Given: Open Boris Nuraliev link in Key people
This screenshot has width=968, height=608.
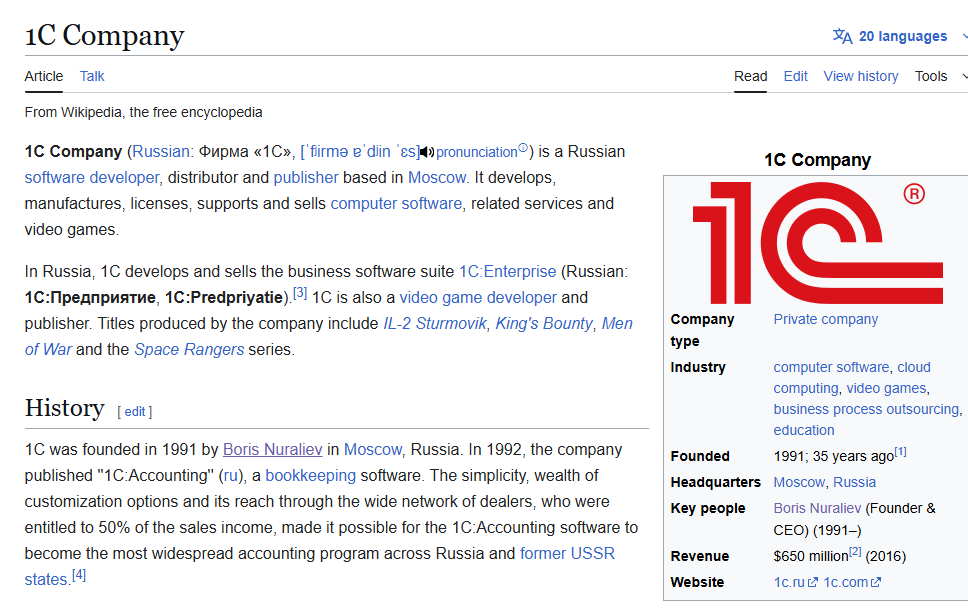Looking at the screenshot, I should 817,508.
